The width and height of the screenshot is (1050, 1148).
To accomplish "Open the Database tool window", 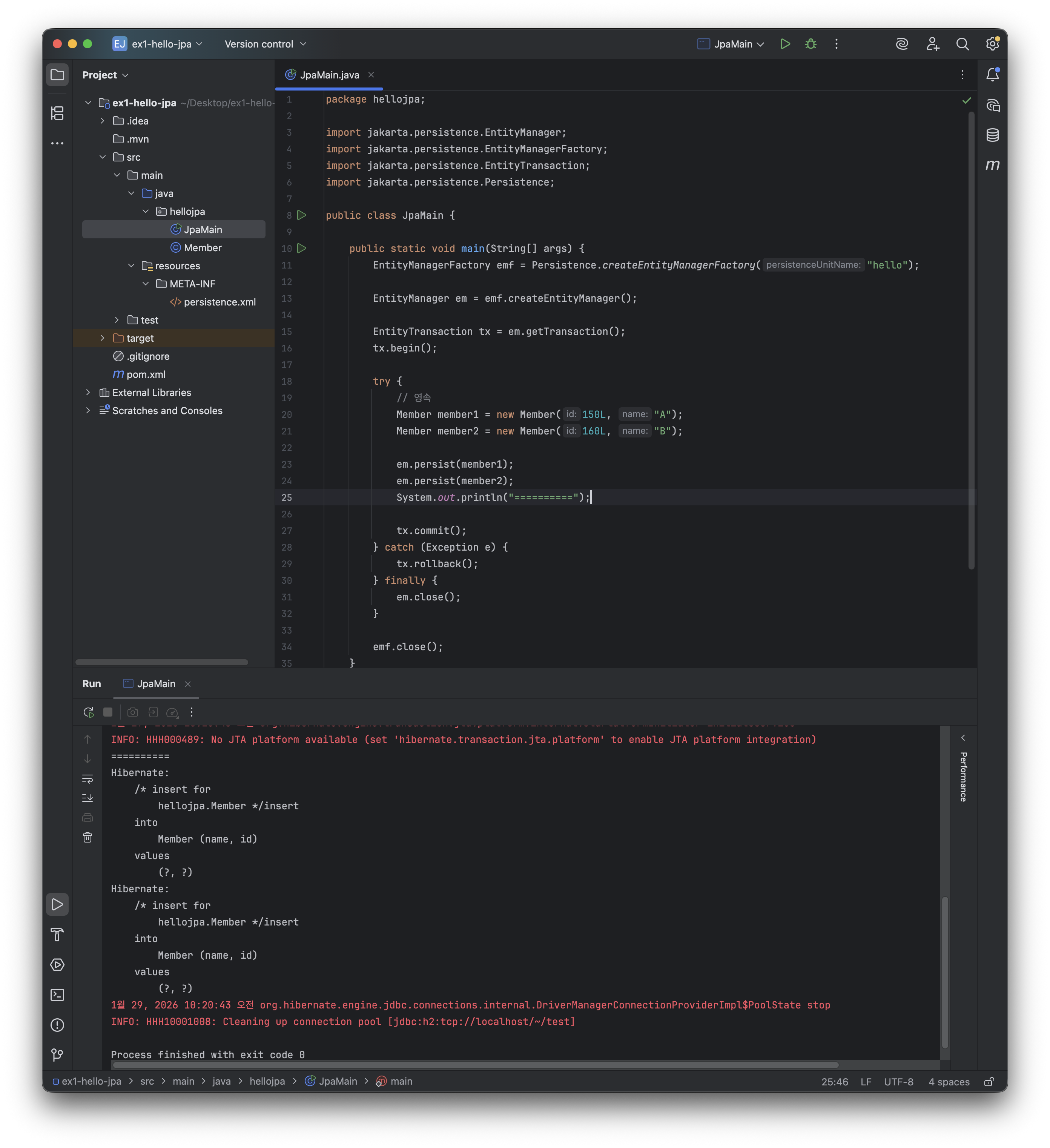I will point(993,135).
